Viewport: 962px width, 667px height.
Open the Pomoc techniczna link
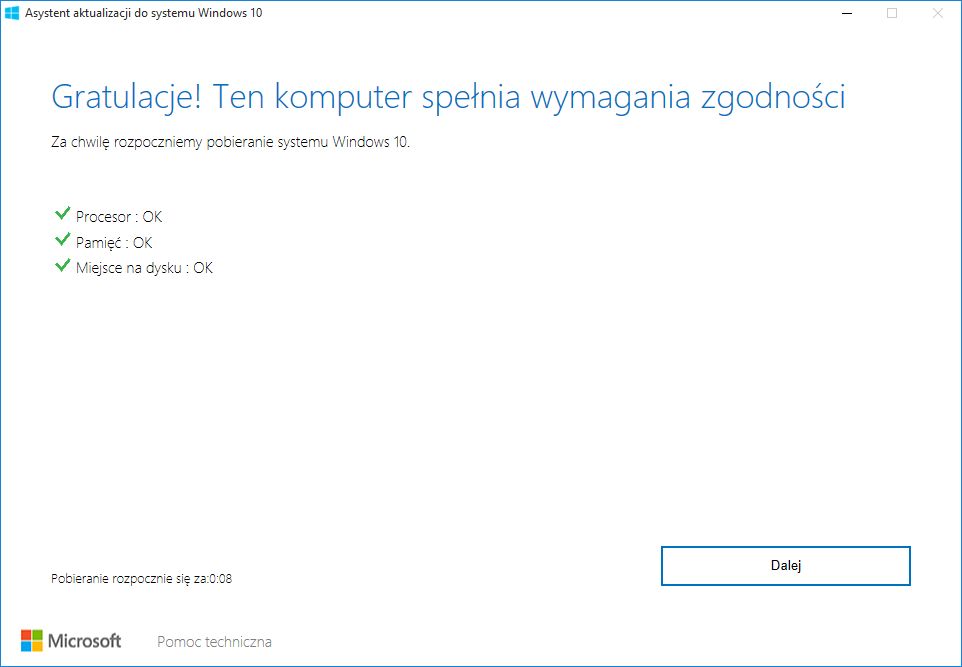pos(214,642)
